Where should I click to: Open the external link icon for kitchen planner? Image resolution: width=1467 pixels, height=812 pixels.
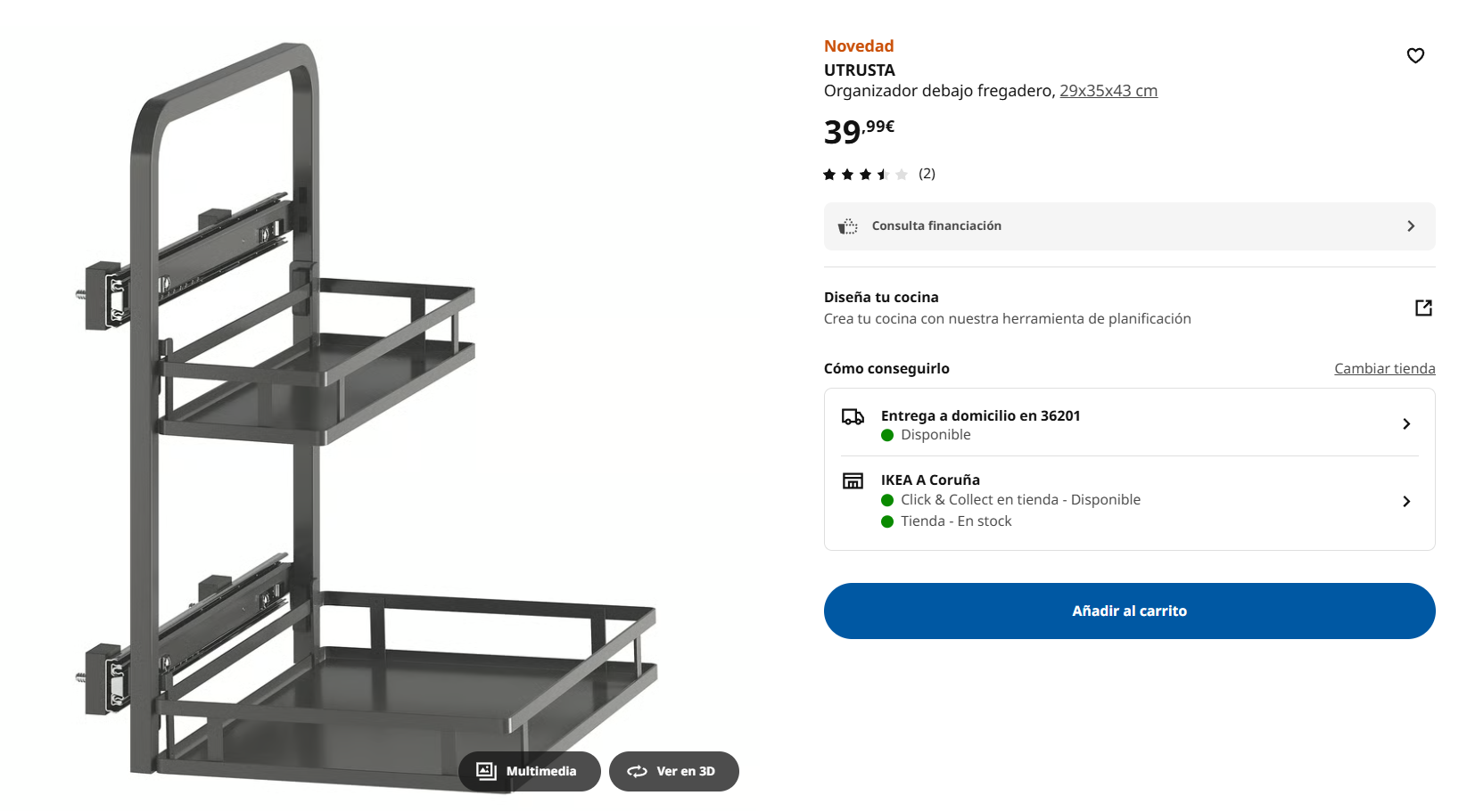[x=1423, y=308]
